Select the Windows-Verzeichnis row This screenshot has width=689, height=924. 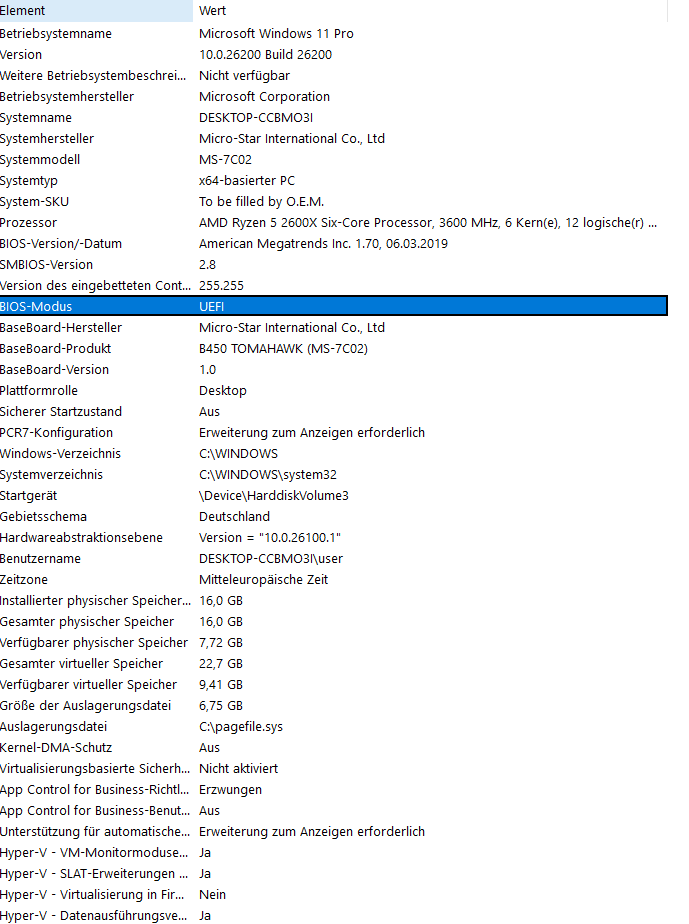coord(334,454)
